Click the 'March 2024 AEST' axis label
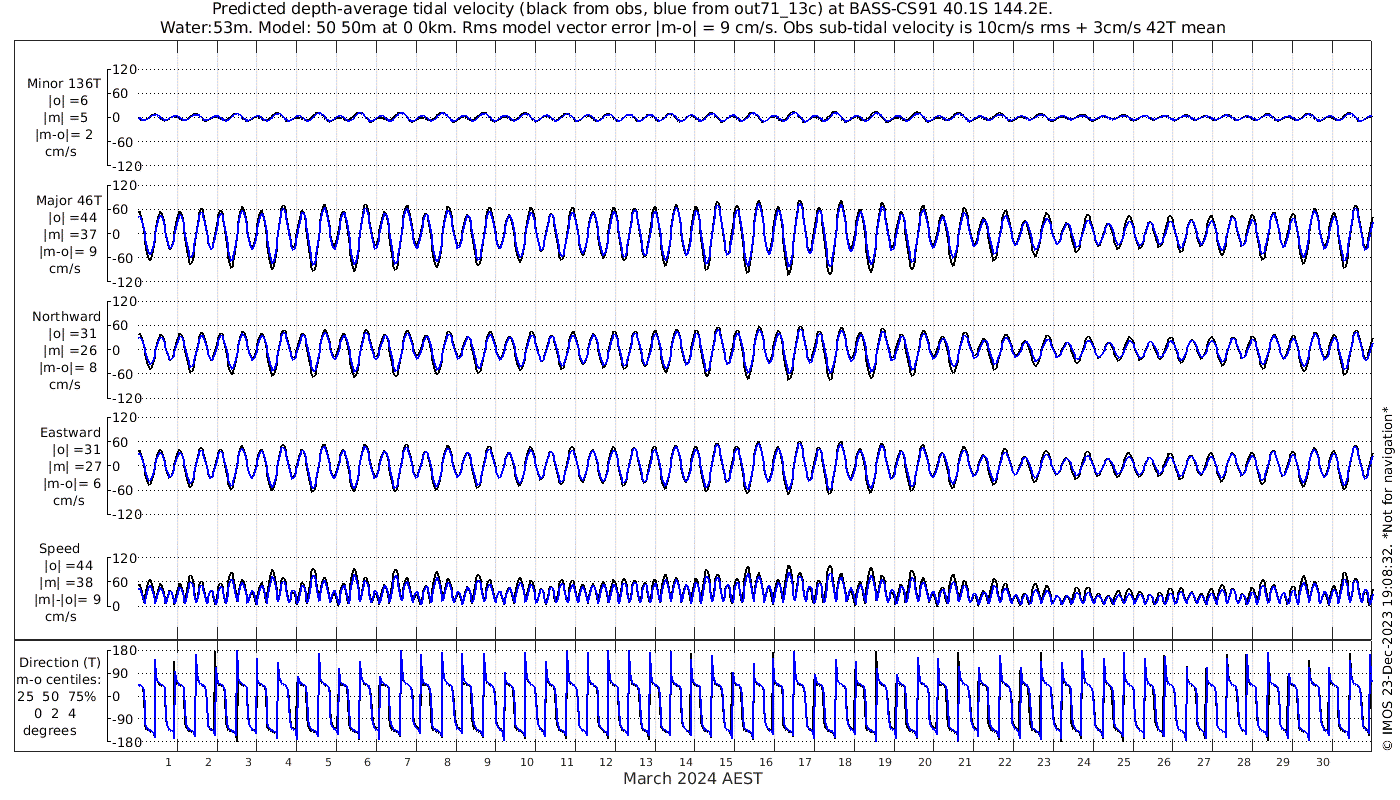This screenshot has width=1400, height=800. pyautogui.click(x=692, y=779)
